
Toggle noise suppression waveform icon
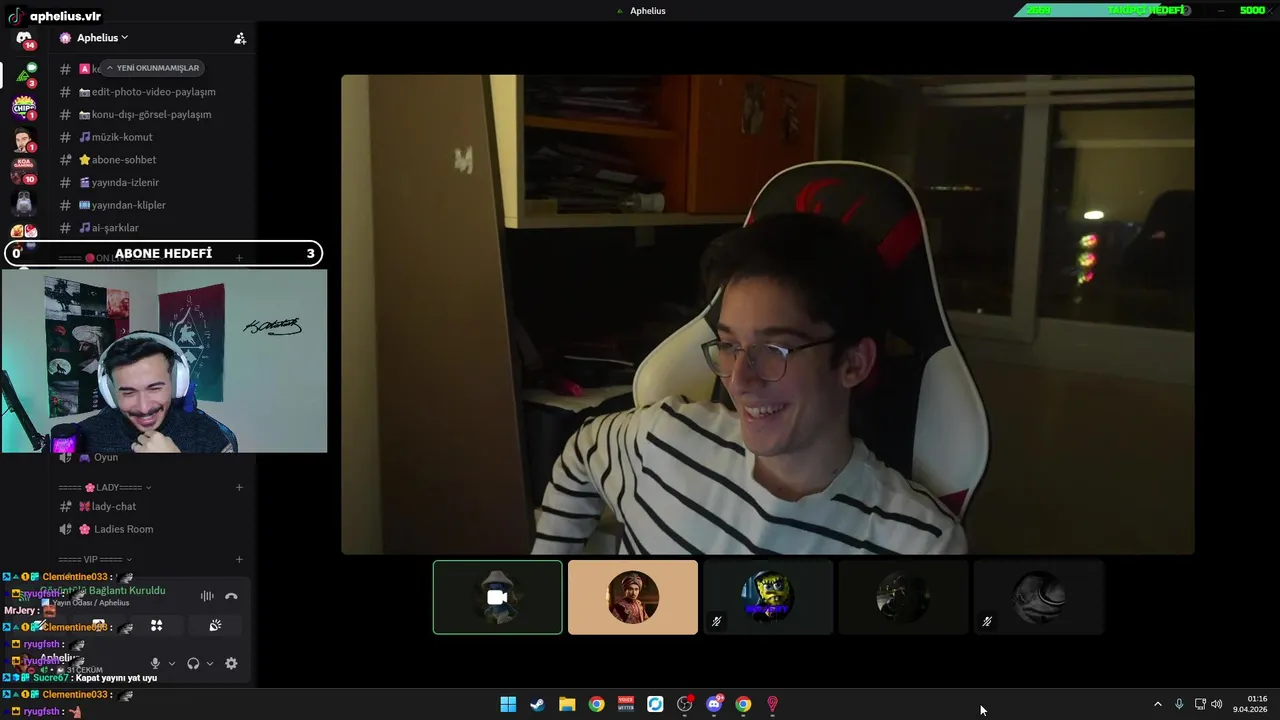[x=207, y=596]
